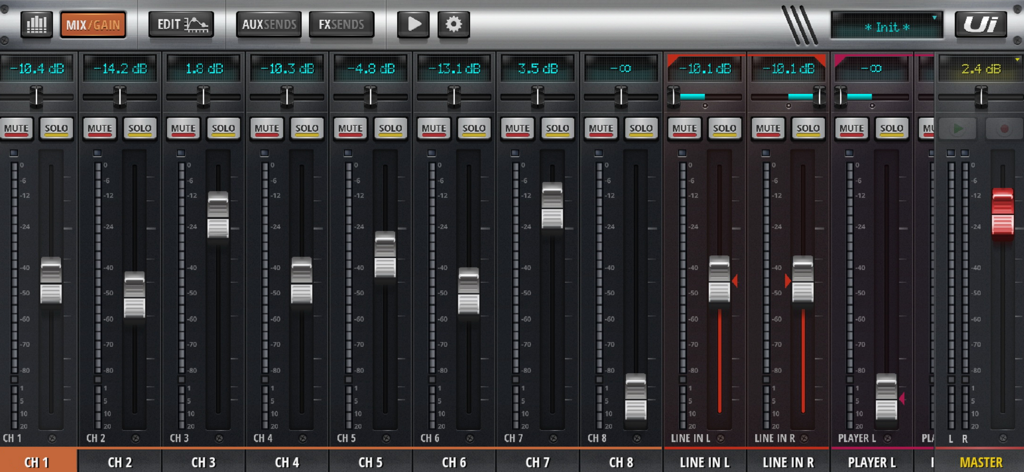Click CH 2 small square indicator above meter
Screen dimensions: 1024x472
[x=97, y=153]
